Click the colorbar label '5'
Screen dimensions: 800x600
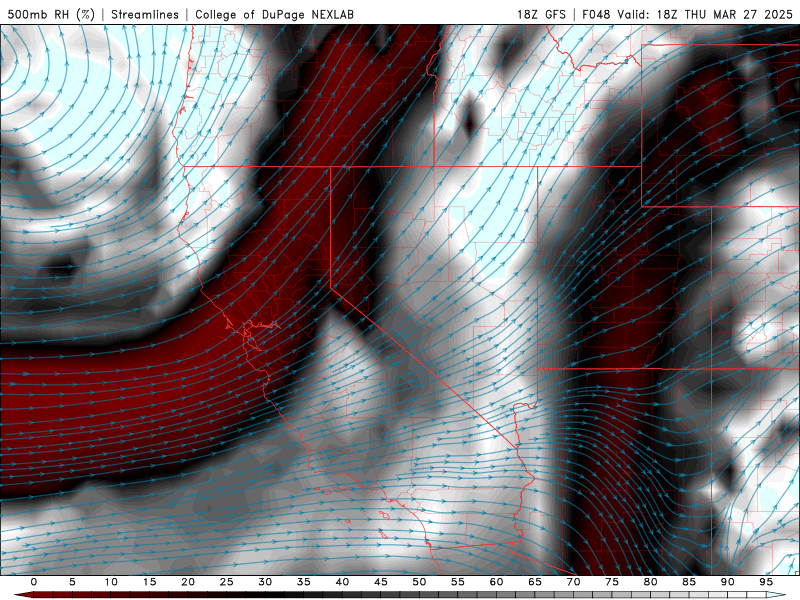[72, 582]
